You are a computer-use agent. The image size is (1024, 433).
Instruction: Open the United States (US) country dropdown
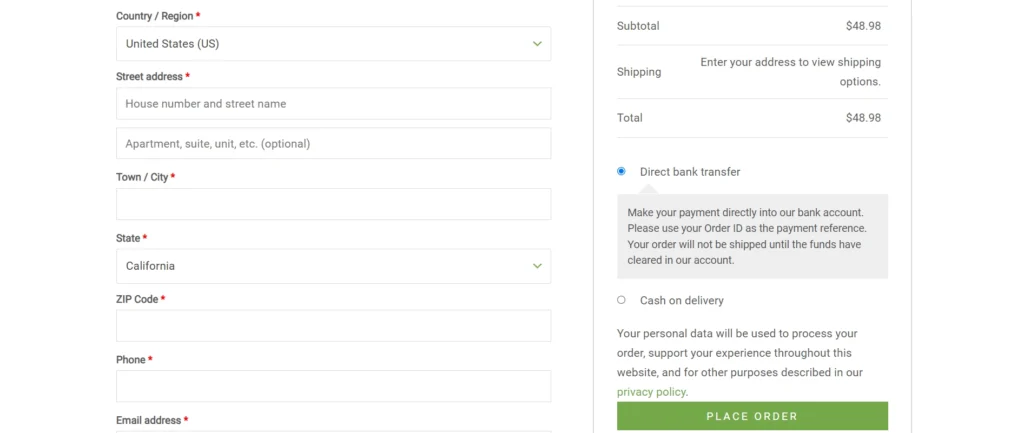click(320, 44)
